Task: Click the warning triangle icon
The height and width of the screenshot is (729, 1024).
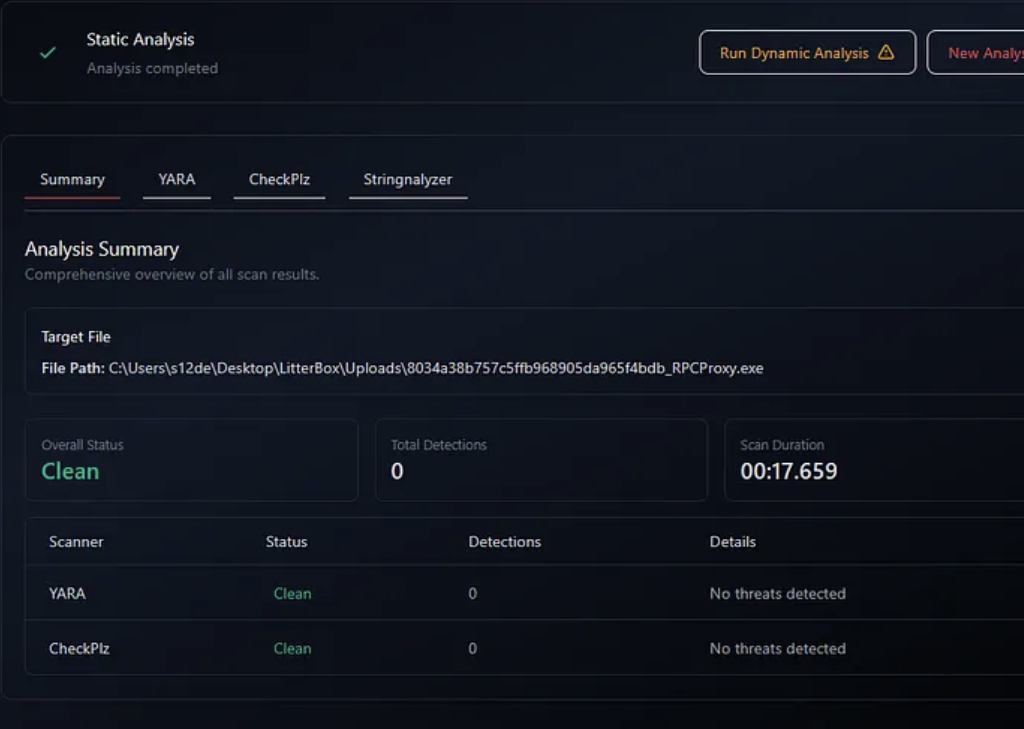Action: tap(886, 53)
